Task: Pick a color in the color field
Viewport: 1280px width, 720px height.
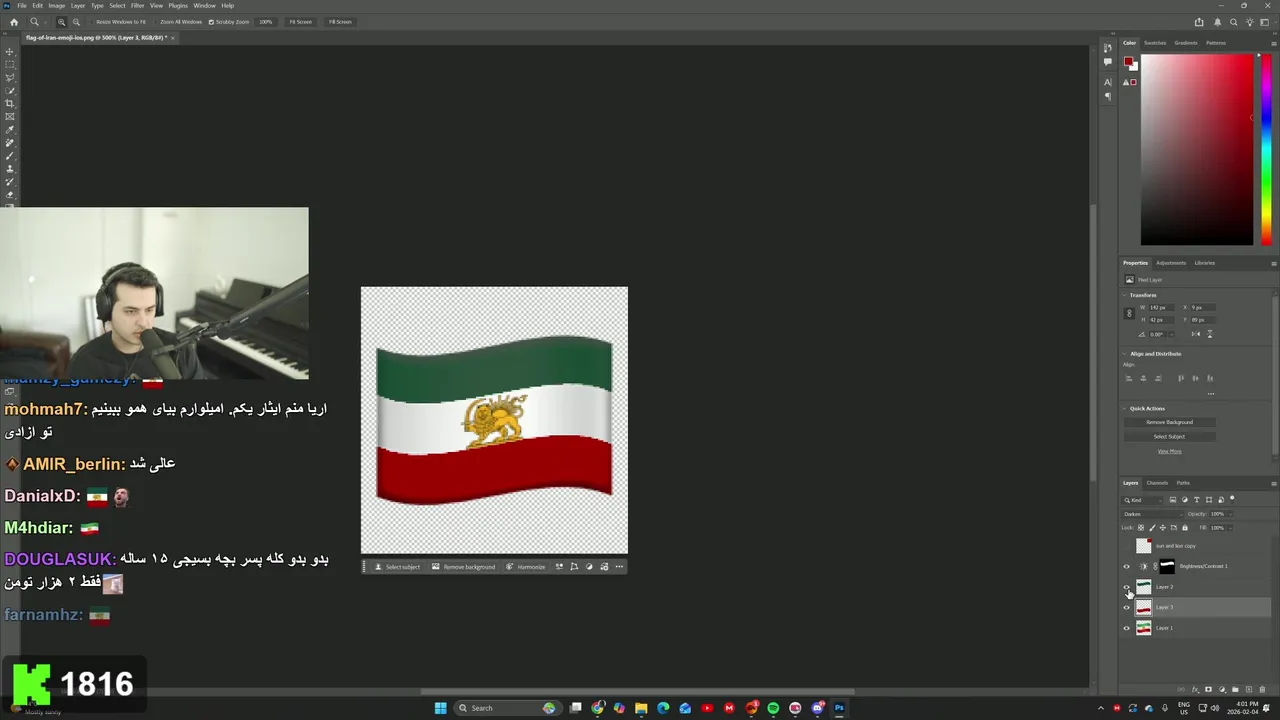Action: click(x=1197, y=149)
